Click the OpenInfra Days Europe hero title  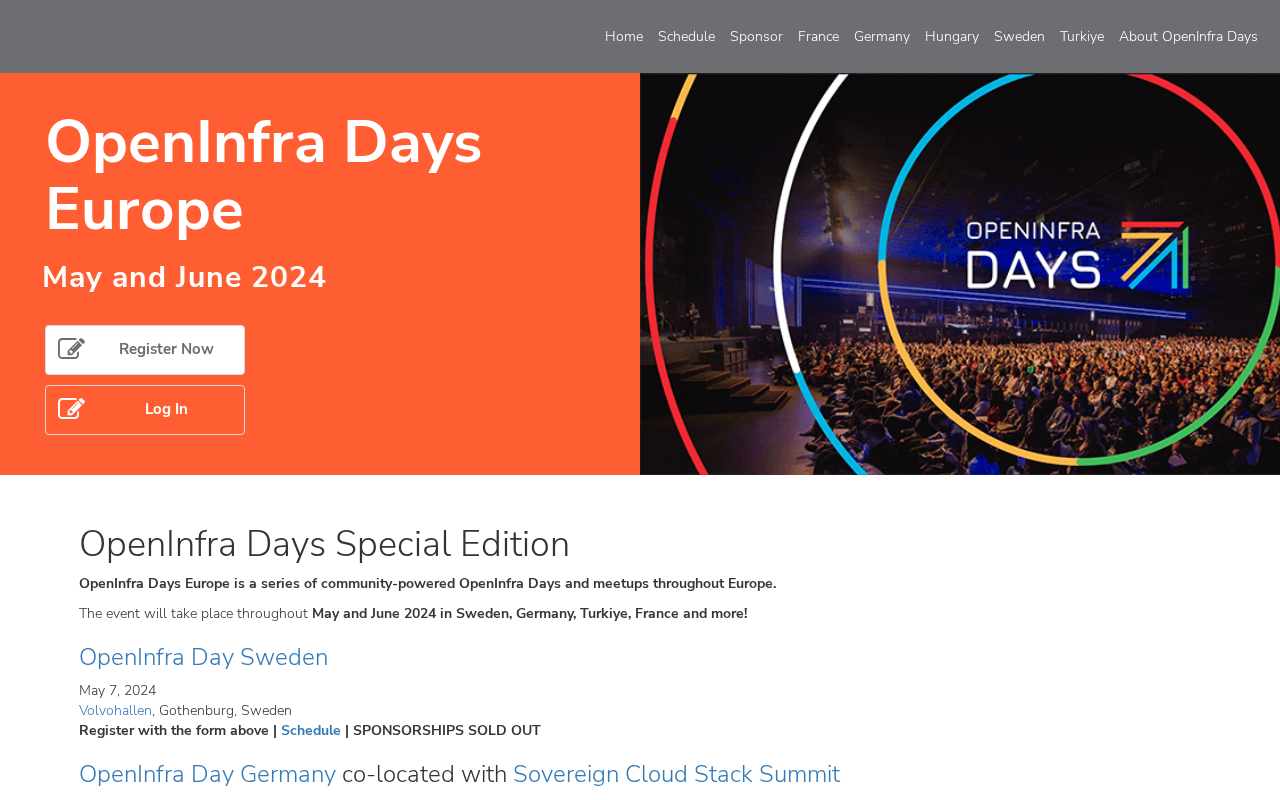(x=264, y=175)
